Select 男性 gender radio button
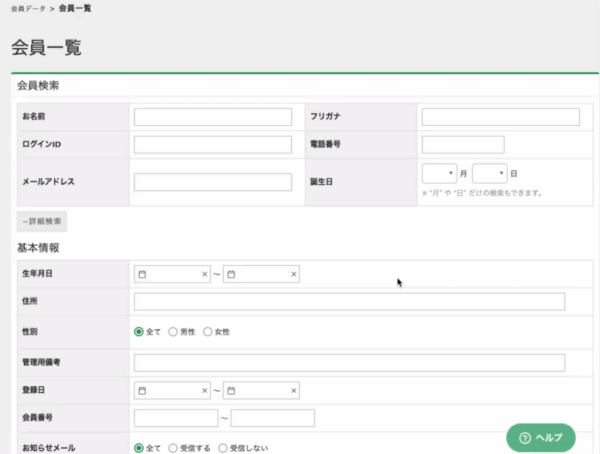600x454 pixels. (x=173, y=332)
